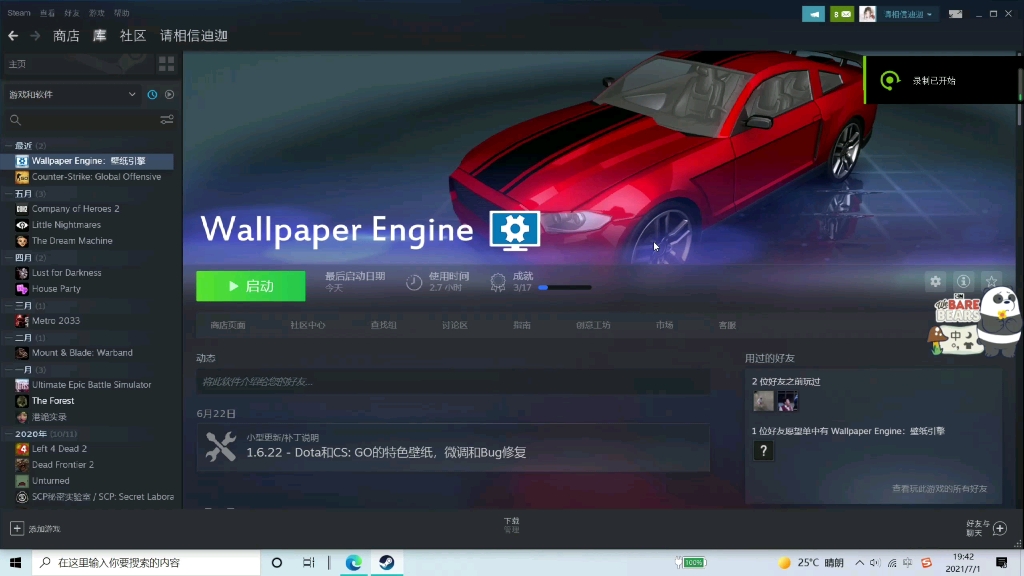This screenshot has width=1024, height=576.
Task: Click the library search field
Action: click(x=82, y=120)
